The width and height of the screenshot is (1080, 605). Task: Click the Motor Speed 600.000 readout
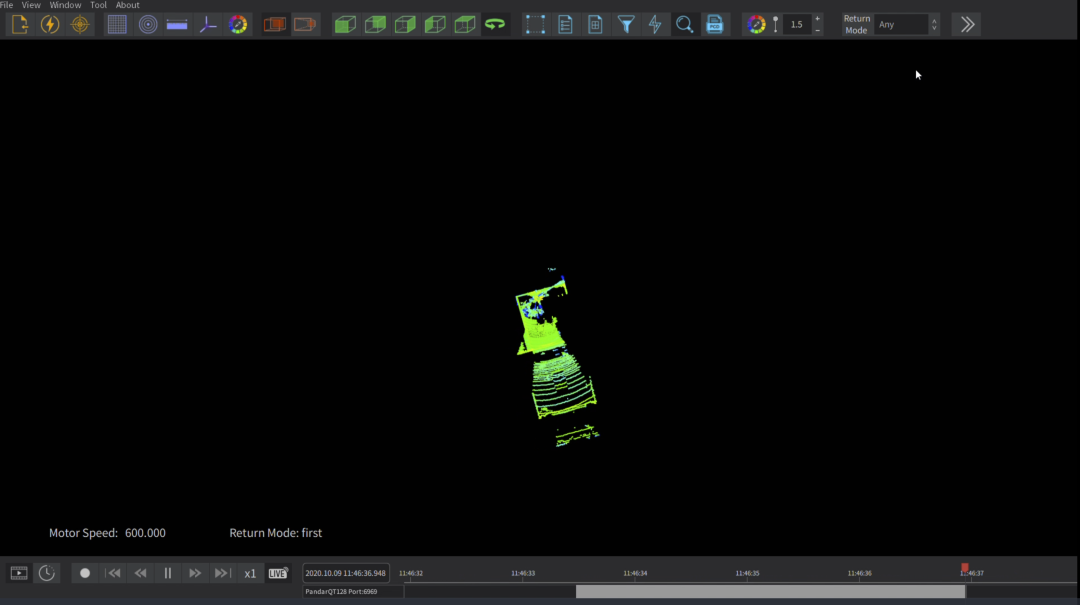pyautogui.click(x=107, y=533)
